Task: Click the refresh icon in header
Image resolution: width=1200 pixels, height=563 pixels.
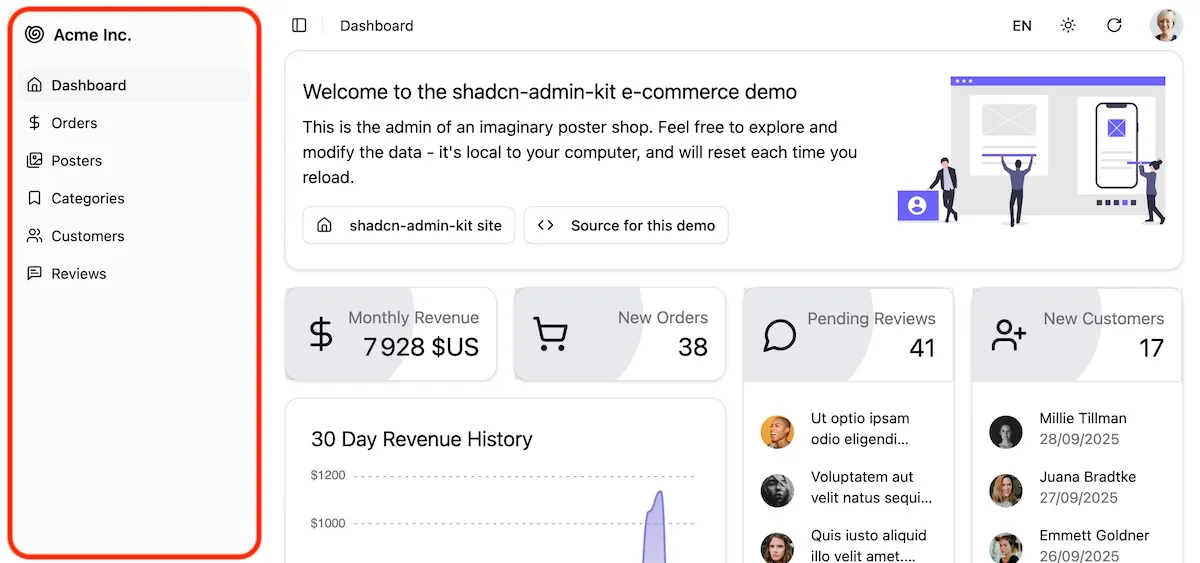Action: (x=1114, y=26)
